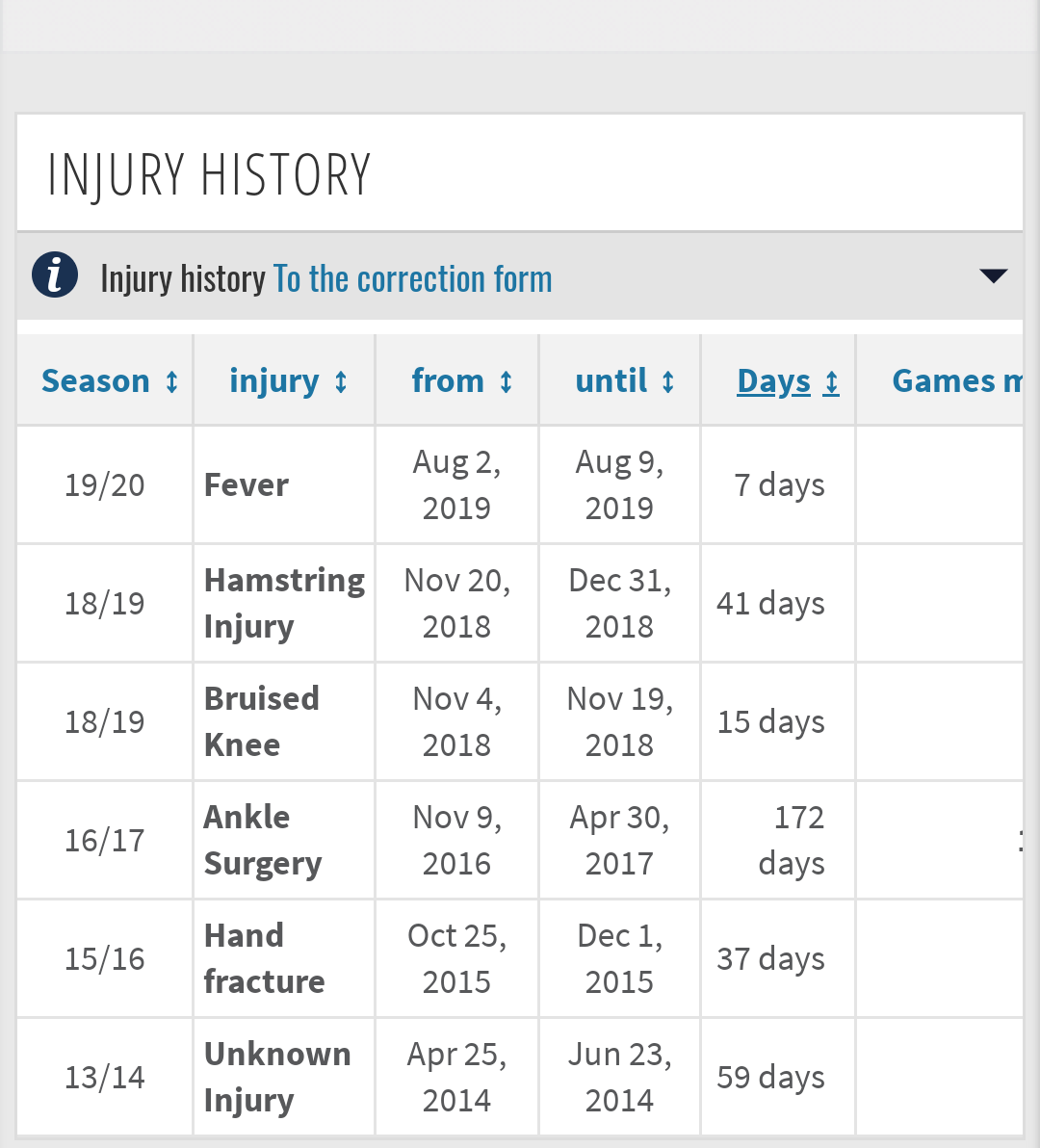Click the sort arrows next to Season
1040x1148 pixels.
172,381
